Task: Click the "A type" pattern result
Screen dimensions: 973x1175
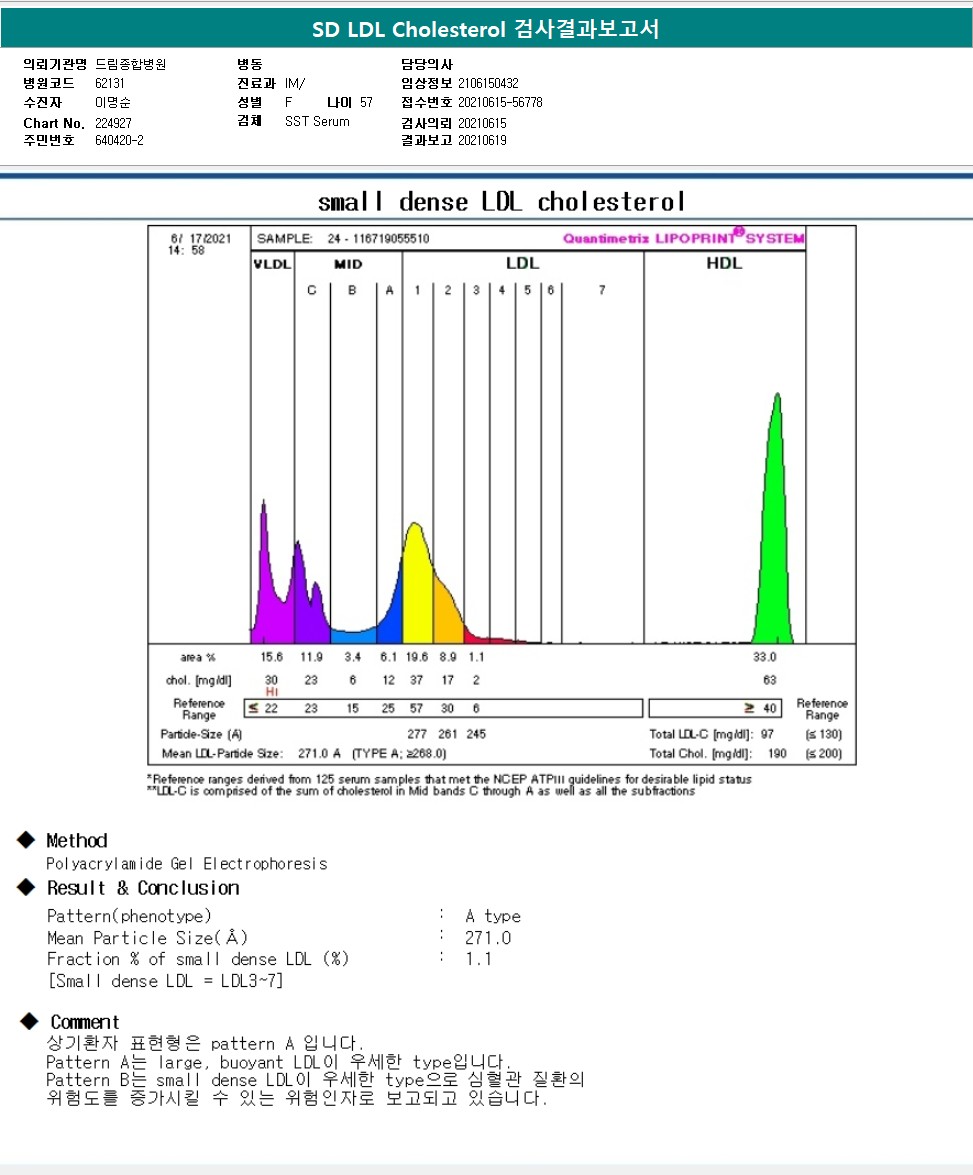Action: (492, 916)
